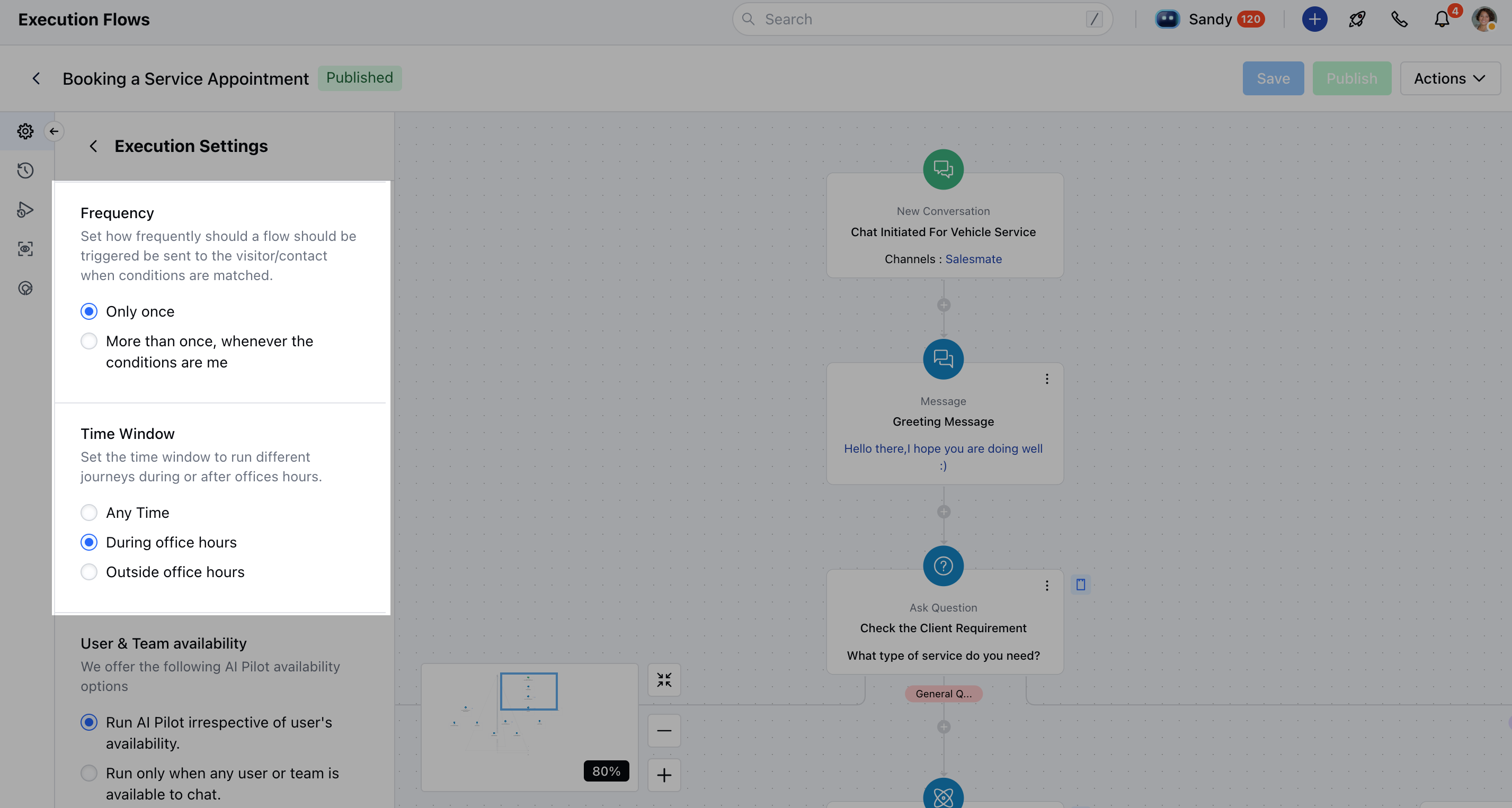This screenshot has height=808, width=1512.
Task: Select Run only when user available option
Action: tap(88, 774)
